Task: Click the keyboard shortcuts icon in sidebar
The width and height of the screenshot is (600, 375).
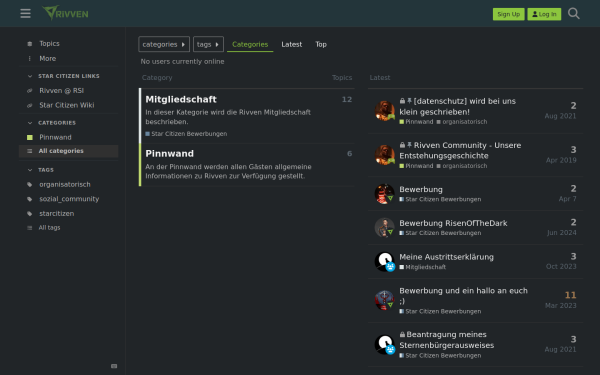Action: coord(114,366)
